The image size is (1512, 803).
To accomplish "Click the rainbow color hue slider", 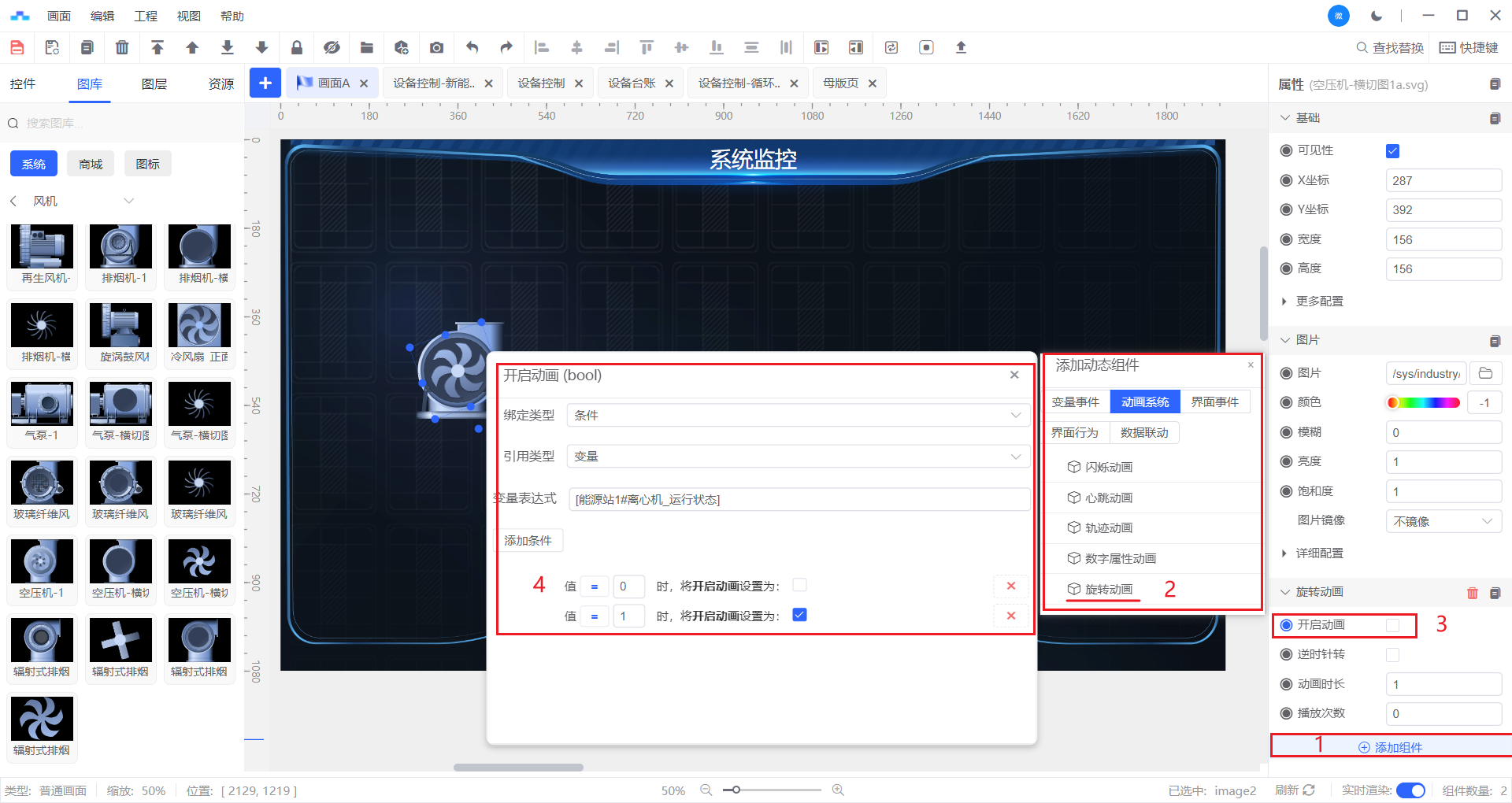I will (x=1423, y=403).
